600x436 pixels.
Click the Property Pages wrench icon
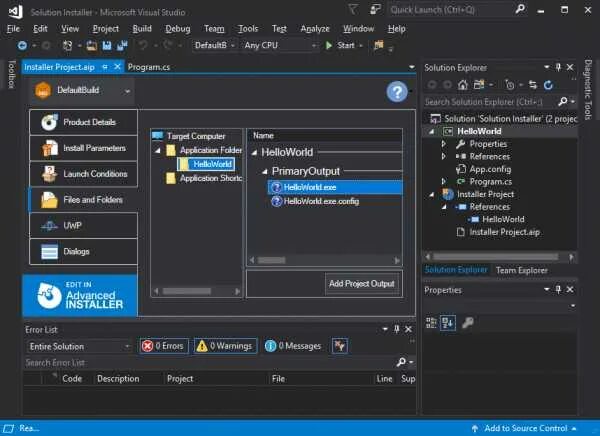click(467, 323)
